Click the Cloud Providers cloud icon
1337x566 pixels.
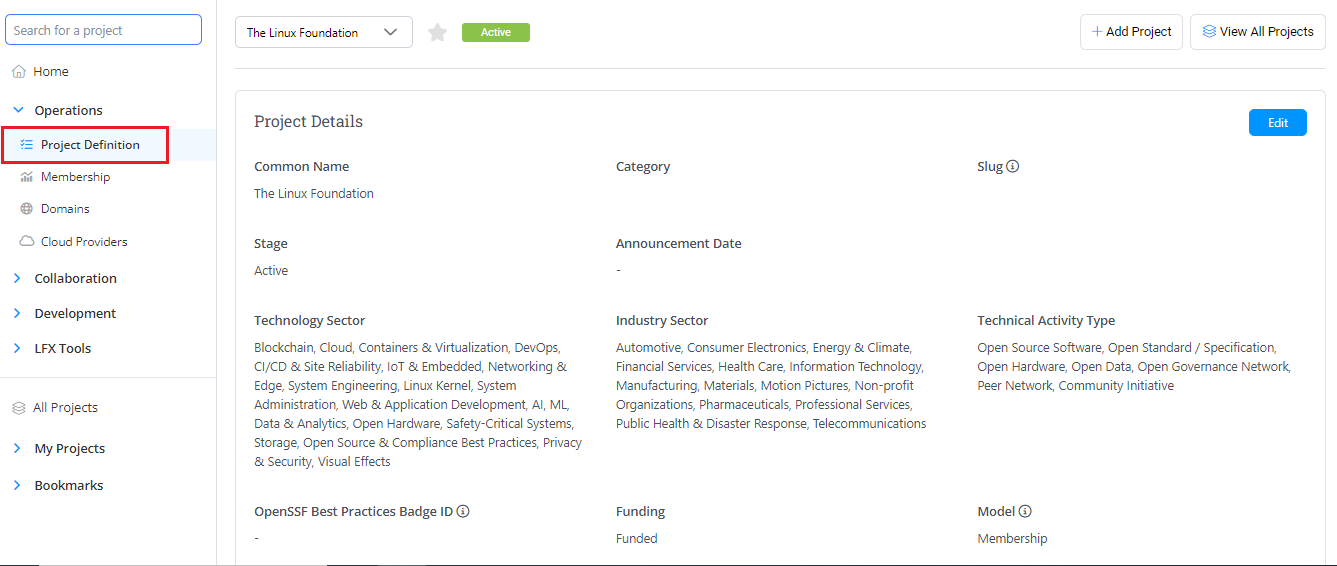click(x=27, y=242)
